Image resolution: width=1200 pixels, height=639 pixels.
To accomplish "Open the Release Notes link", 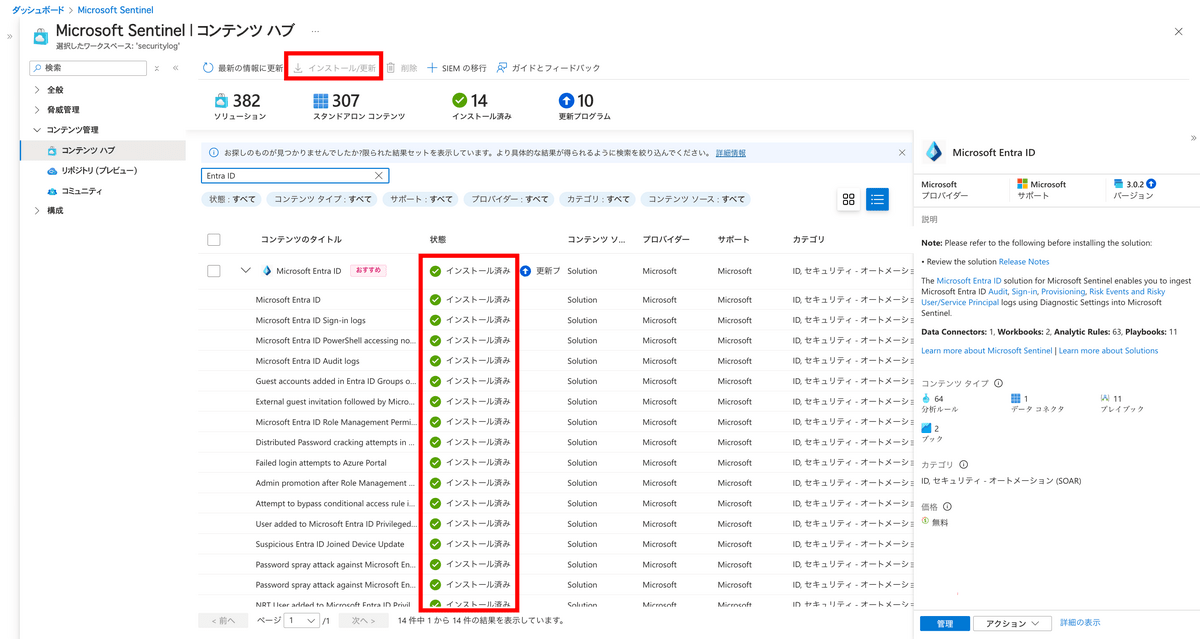I will (1024, 262).
